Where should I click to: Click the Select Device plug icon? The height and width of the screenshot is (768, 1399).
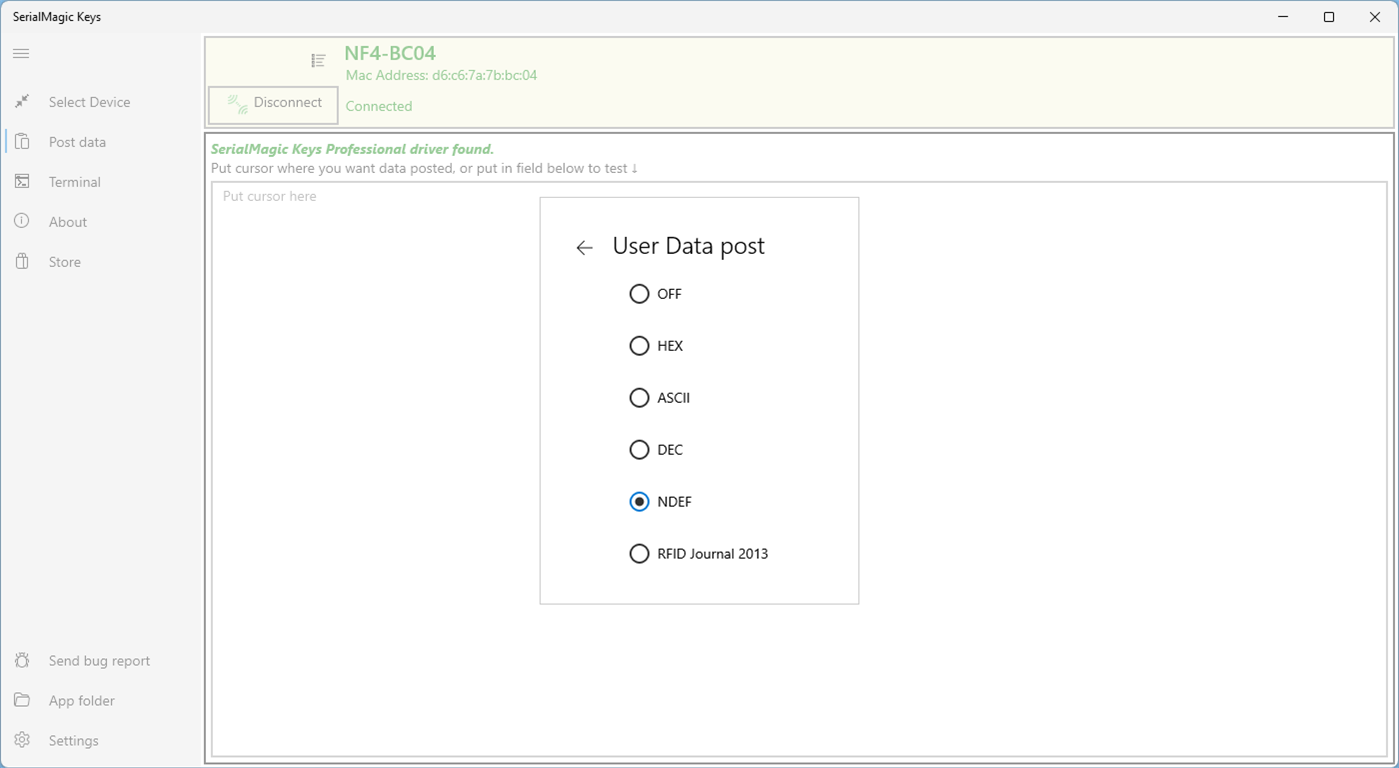22,102
